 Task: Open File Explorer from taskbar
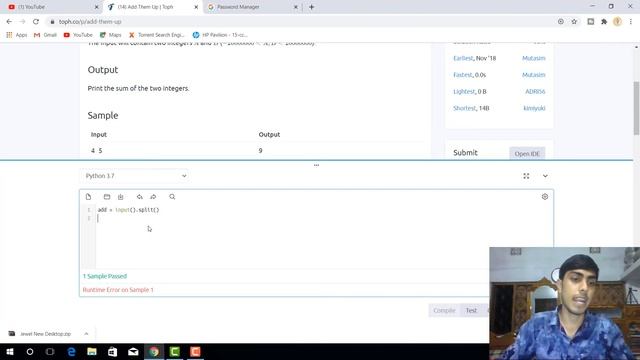tap(92, 352)
